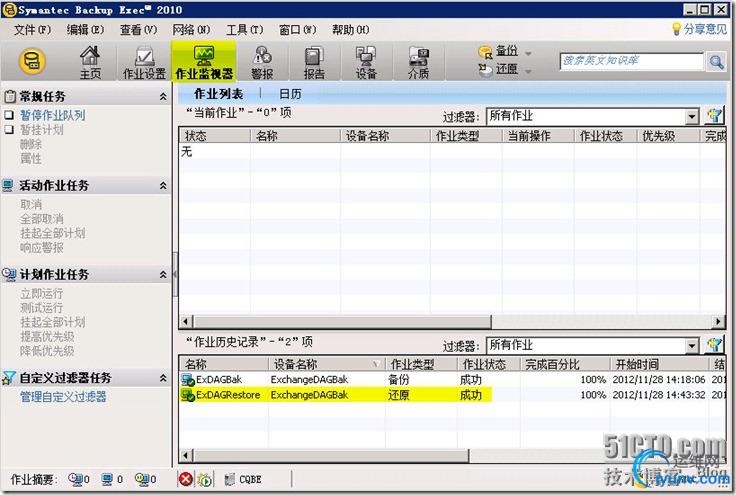Toggle the 暂挂计划 checkbox
The height and width of the screenshot is (495, 736).
(9, 129)
